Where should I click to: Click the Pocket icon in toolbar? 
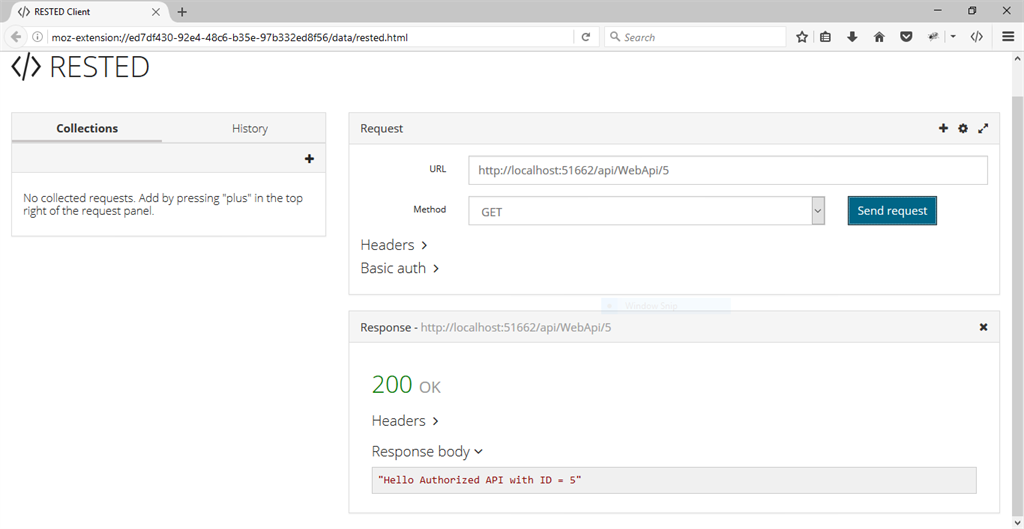click(905, 37)
